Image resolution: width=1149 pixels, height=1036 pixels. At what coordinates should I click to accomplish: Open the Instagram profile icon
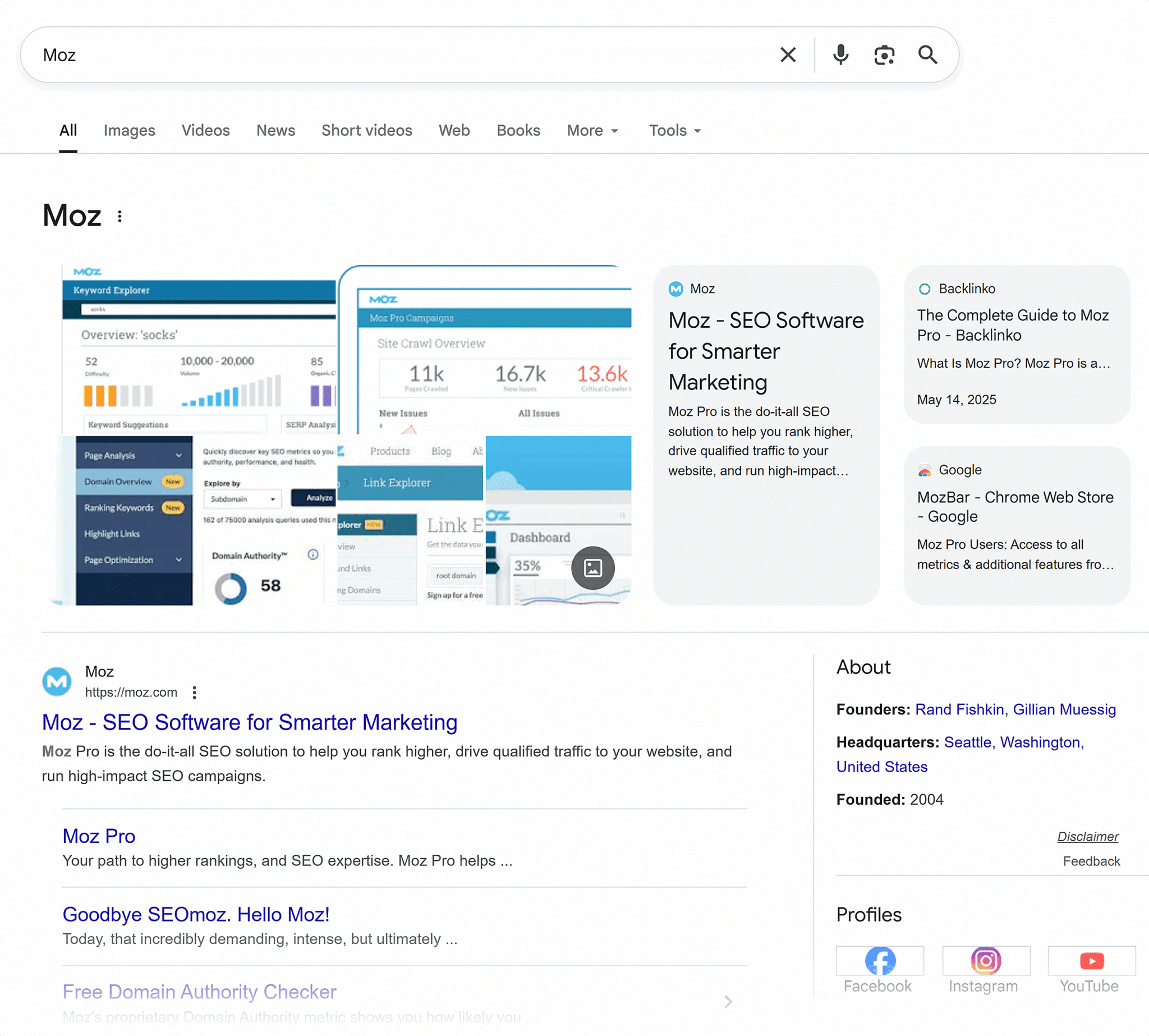pyautogui.click(x=986, y=961)
